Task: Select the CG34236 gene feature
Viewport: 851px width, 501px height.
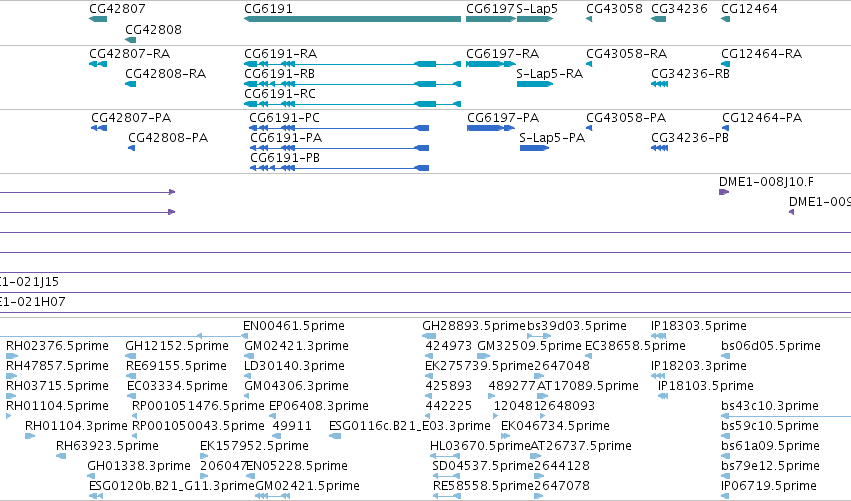Action: pos(658,19)
